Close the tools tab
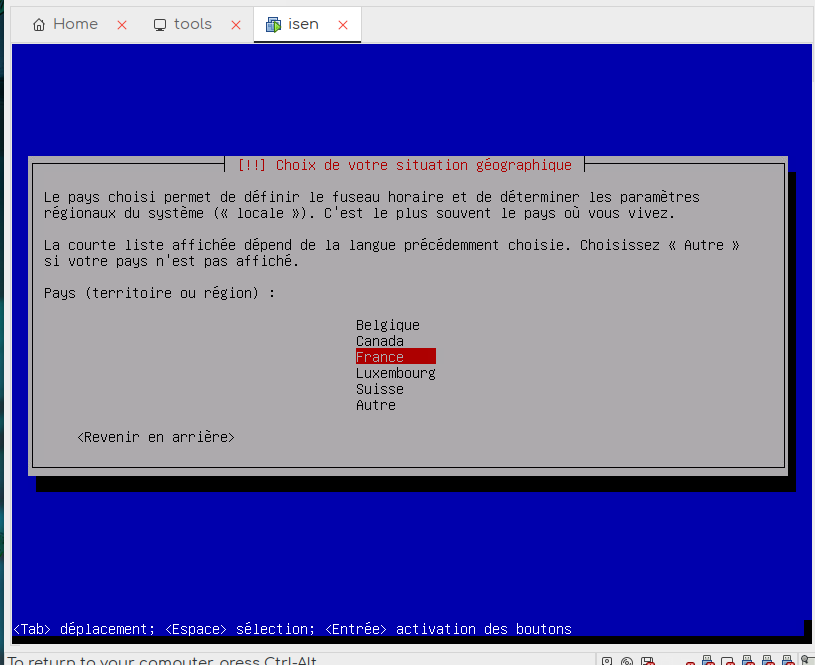The image size is (815, 665). click(x=236, y=25)
